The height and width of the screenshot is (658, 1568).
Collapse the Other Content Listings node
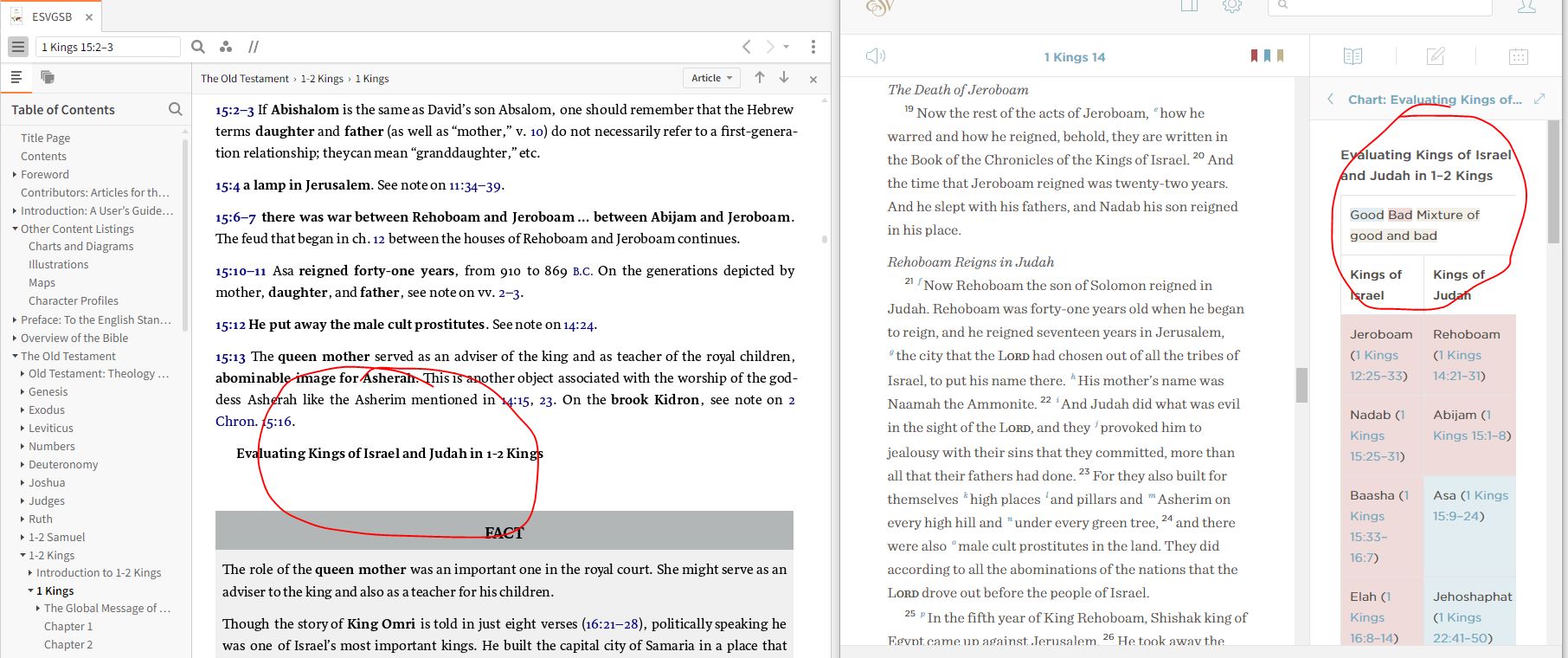(15, 229)
